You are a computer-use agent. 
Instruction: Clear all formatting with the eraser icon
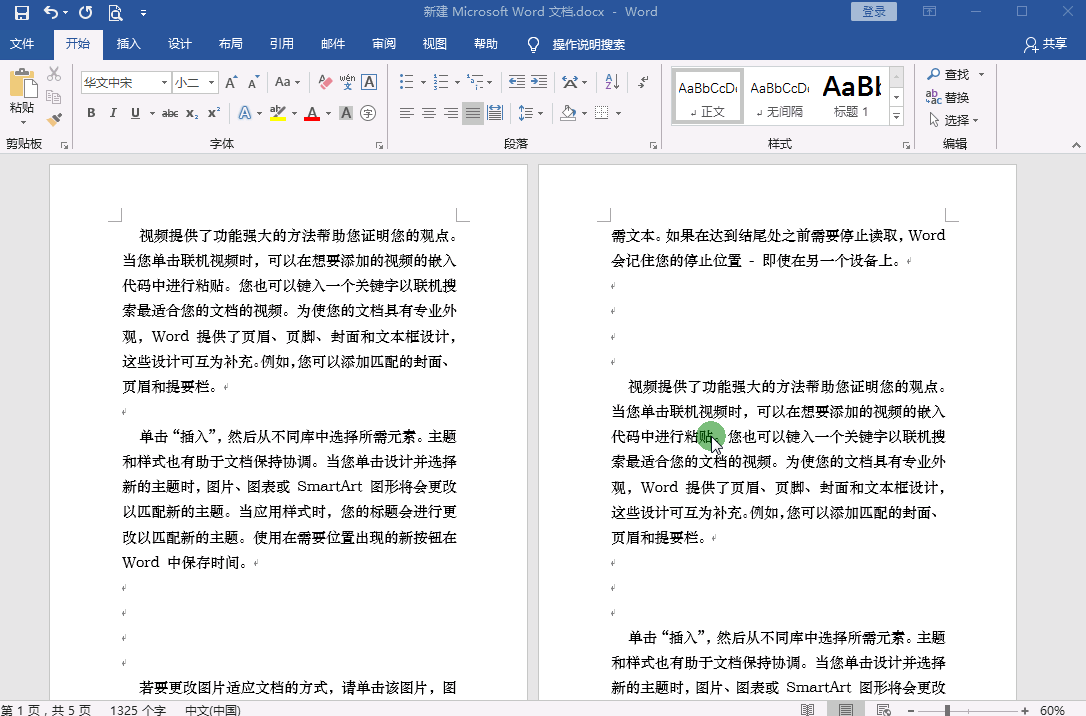(x=325, y=82)
